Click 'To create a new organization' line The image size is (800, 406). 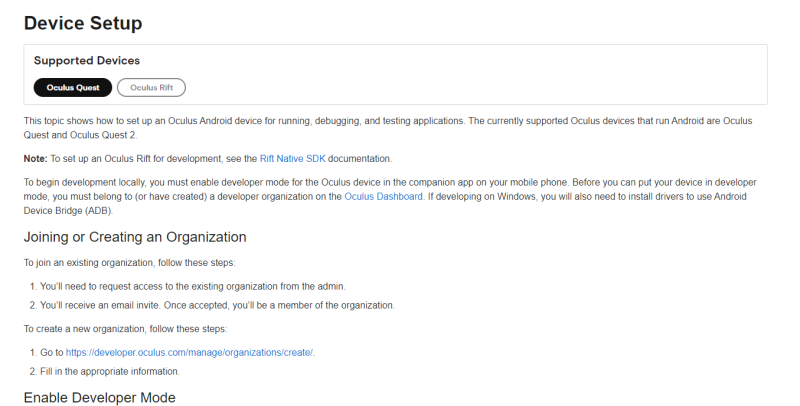[x=125, y=328]
